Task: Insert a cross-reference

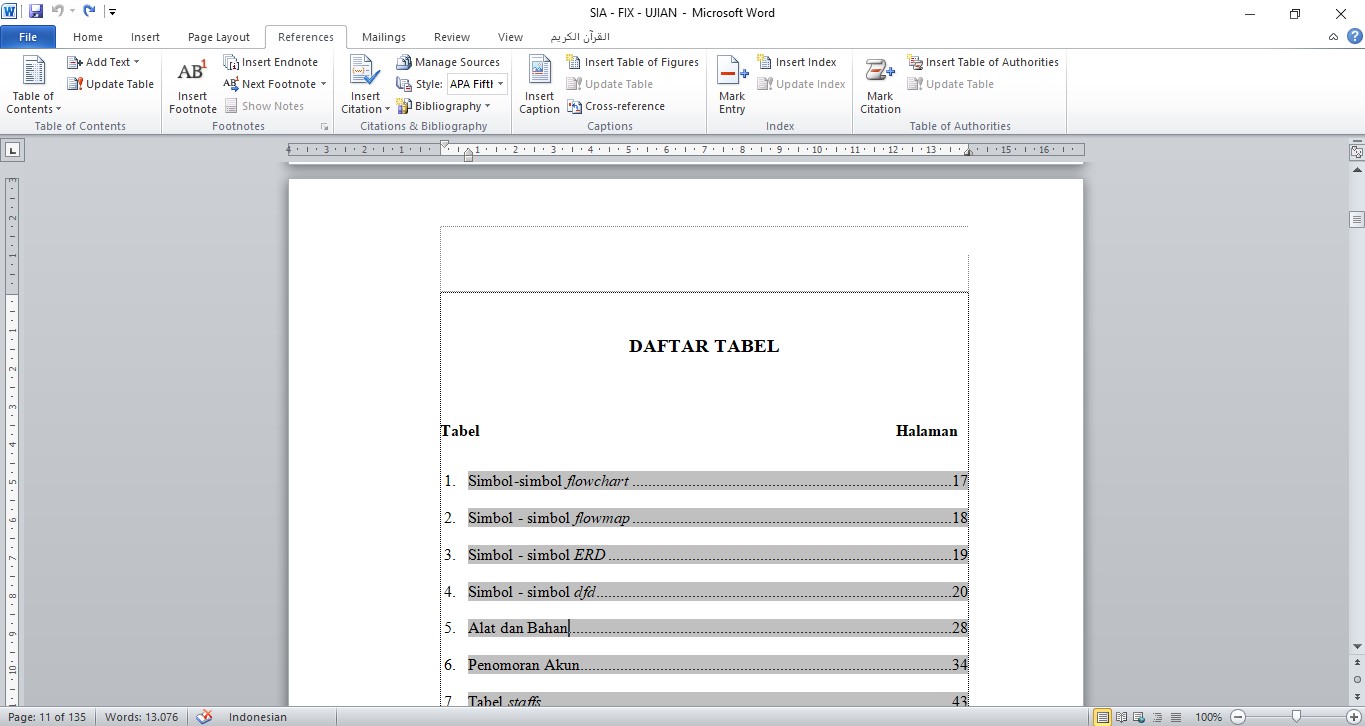Action: click(616, 105)
